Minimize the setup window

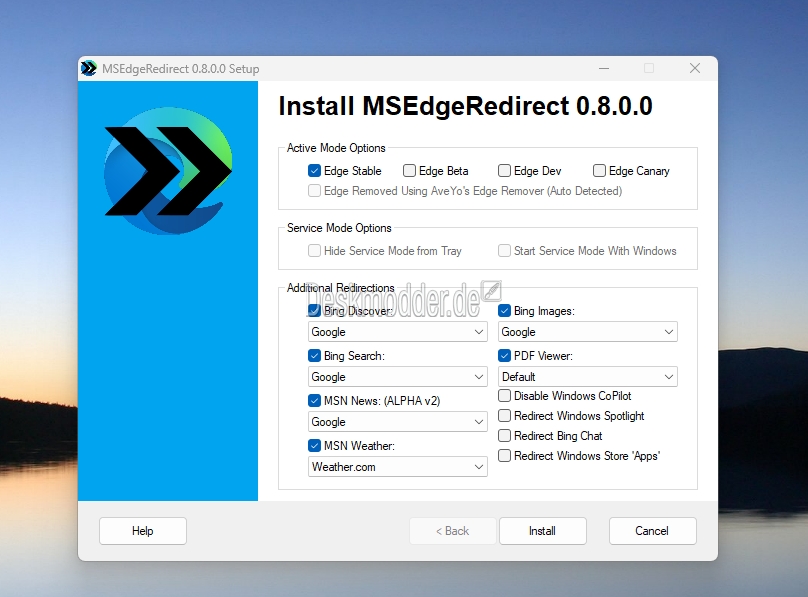(604, 69)
